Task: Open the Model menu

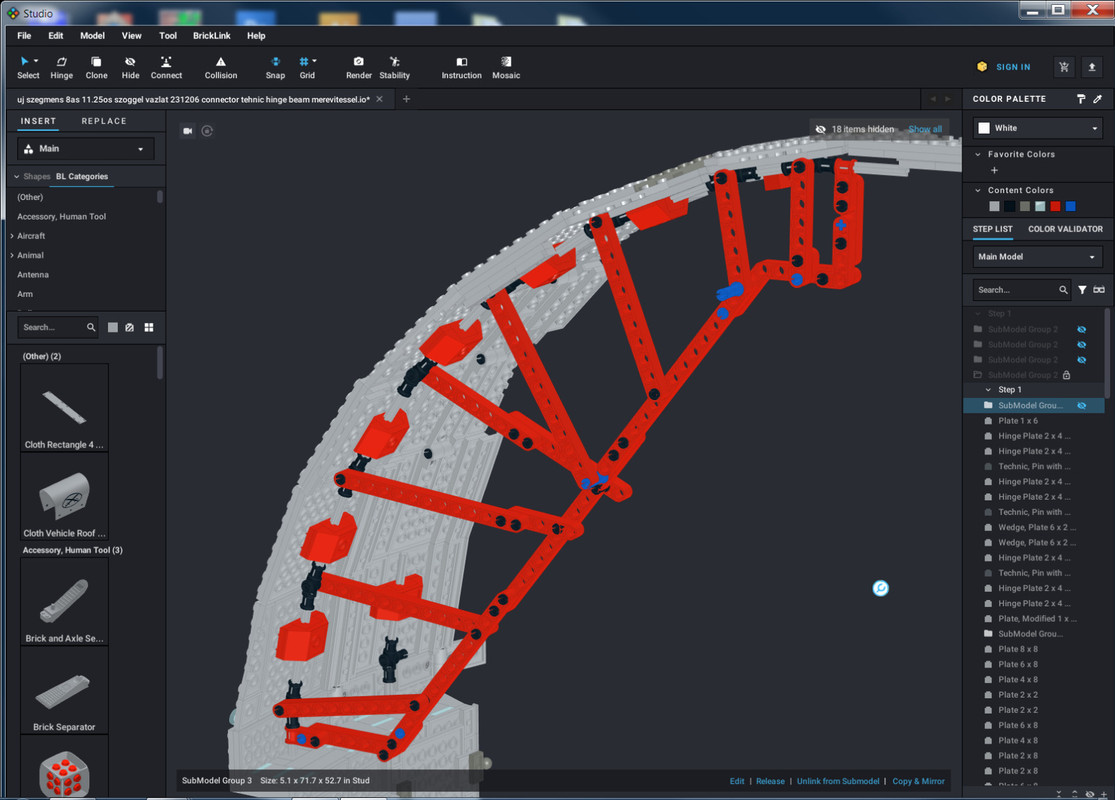Action: (92, 36)
